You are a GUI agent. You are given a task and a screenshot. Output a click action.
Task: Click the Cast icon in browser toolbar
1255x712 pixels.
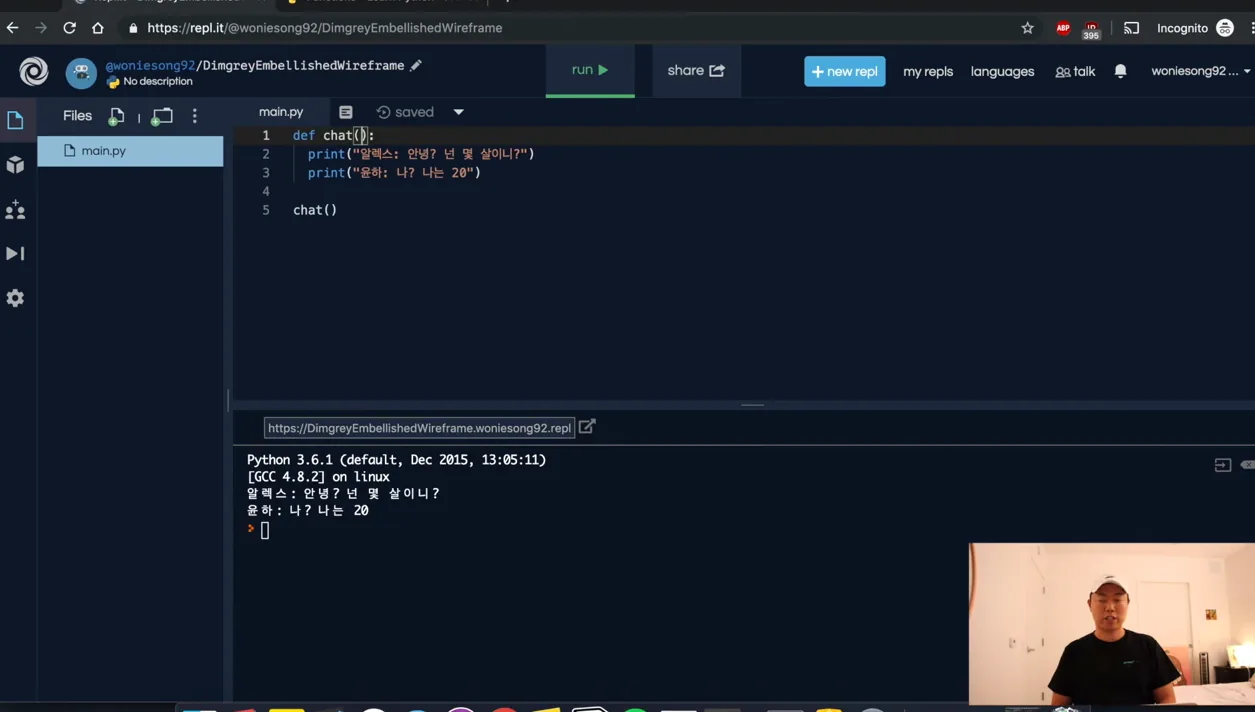pos(1131,28)
